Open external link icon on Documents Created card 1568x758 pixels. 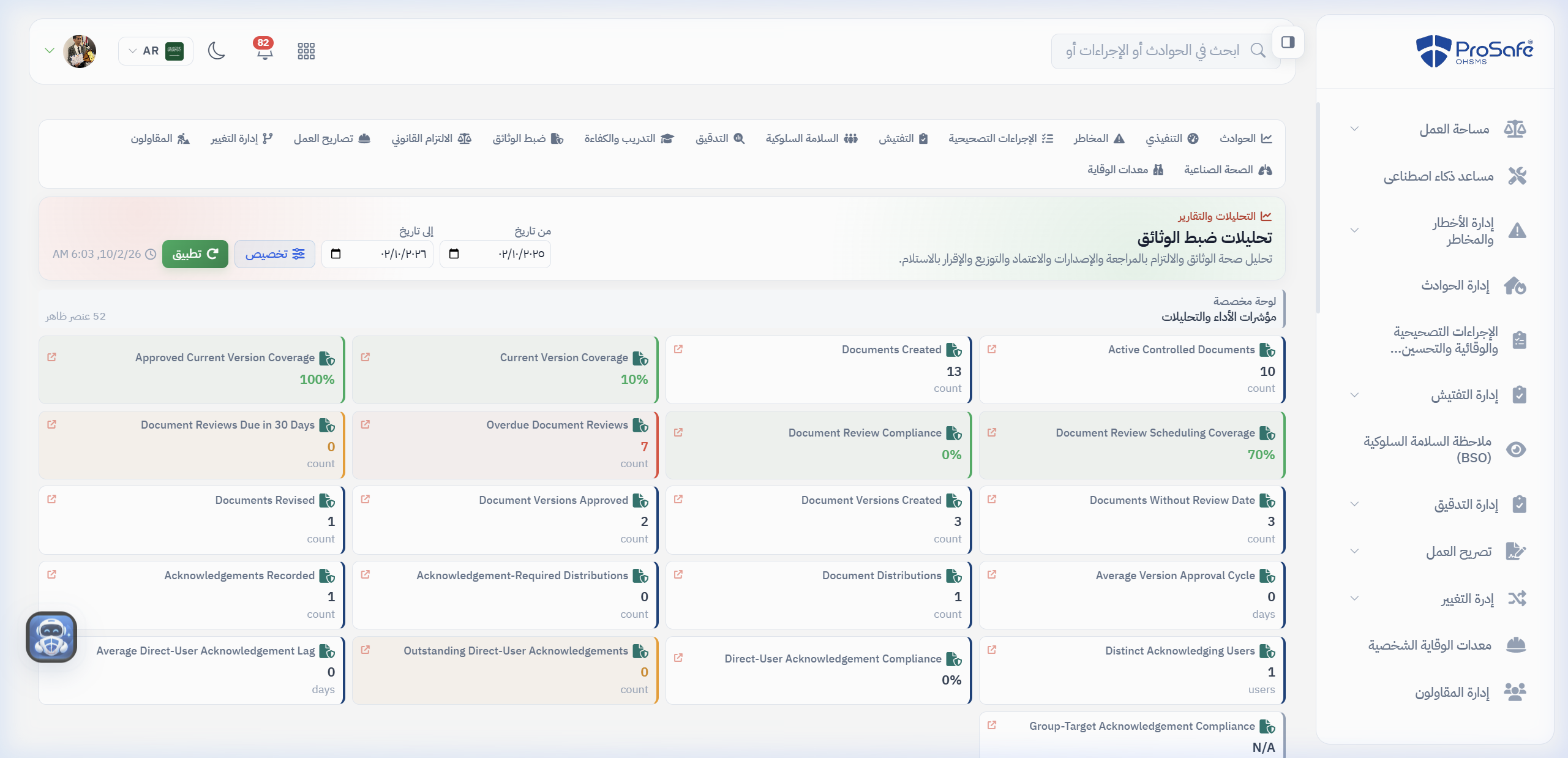678,349
